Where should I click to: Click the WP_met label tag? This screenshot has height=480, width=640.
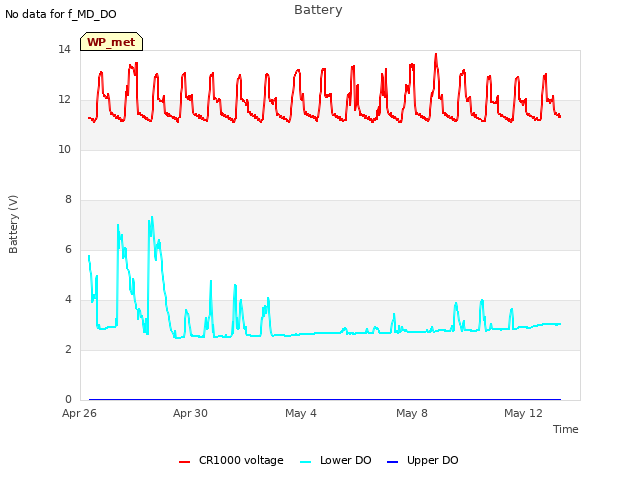click(111, 42)
